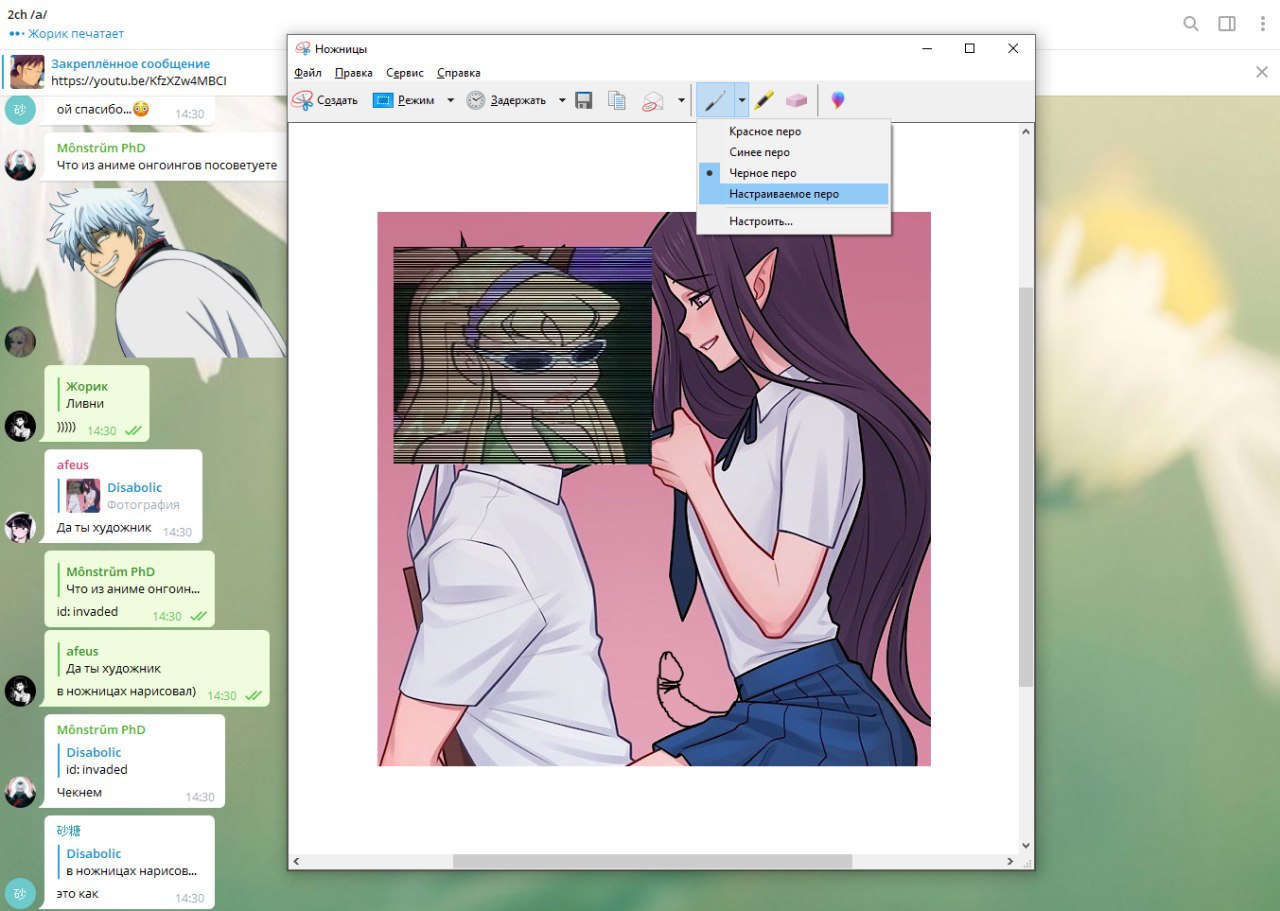Image resolution: width=1280 pixels, height=911 pixels.
Task: Expand the Режим dropdown arrow
Action: pos(450,100)
